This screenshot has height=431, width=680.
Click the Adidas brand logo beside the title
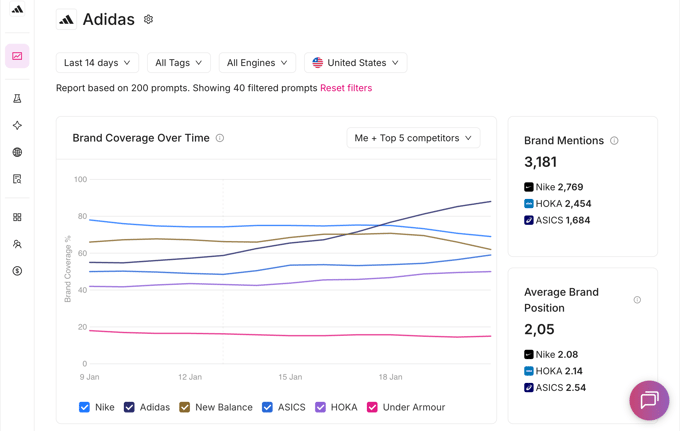pos(66,20)
